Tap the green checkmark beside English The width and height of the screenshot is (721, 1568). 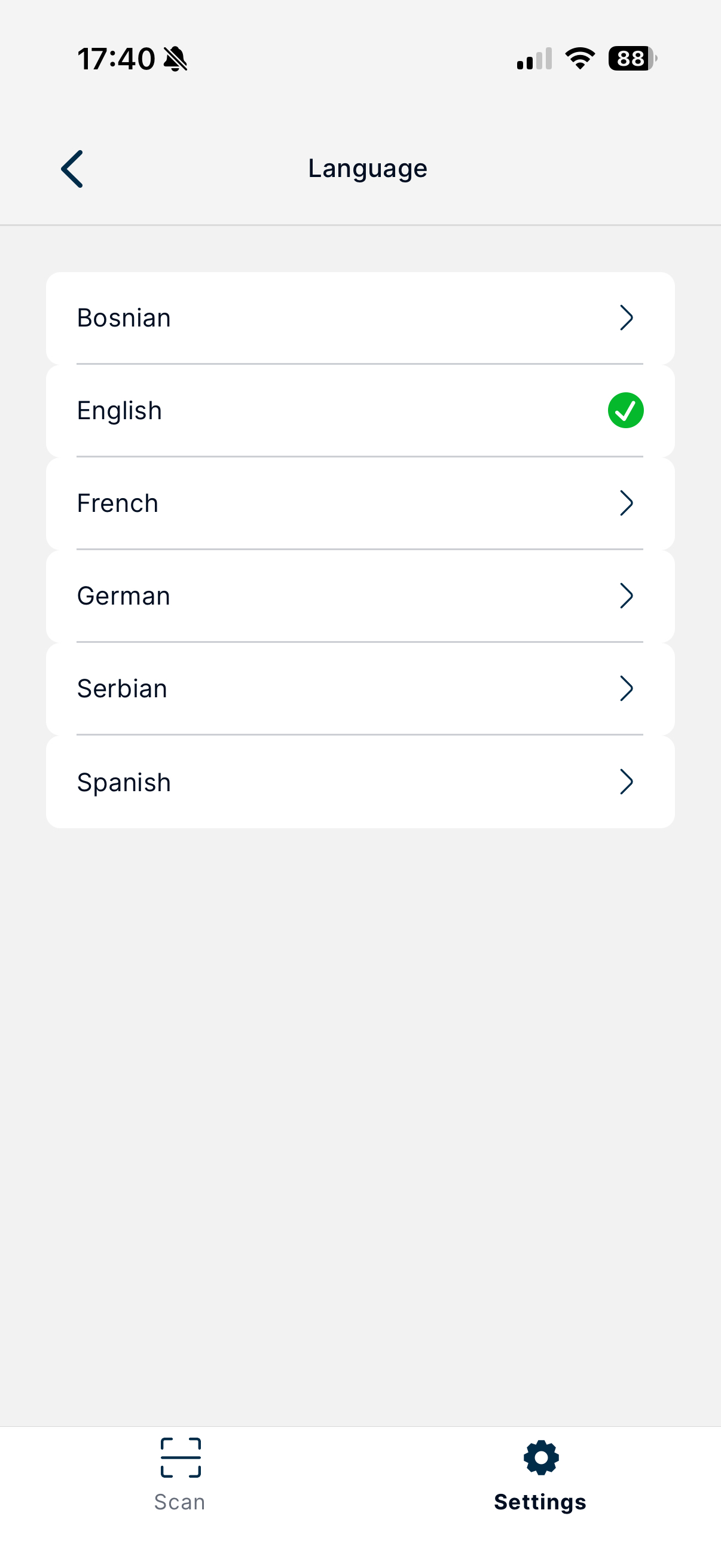click(625, 410)
